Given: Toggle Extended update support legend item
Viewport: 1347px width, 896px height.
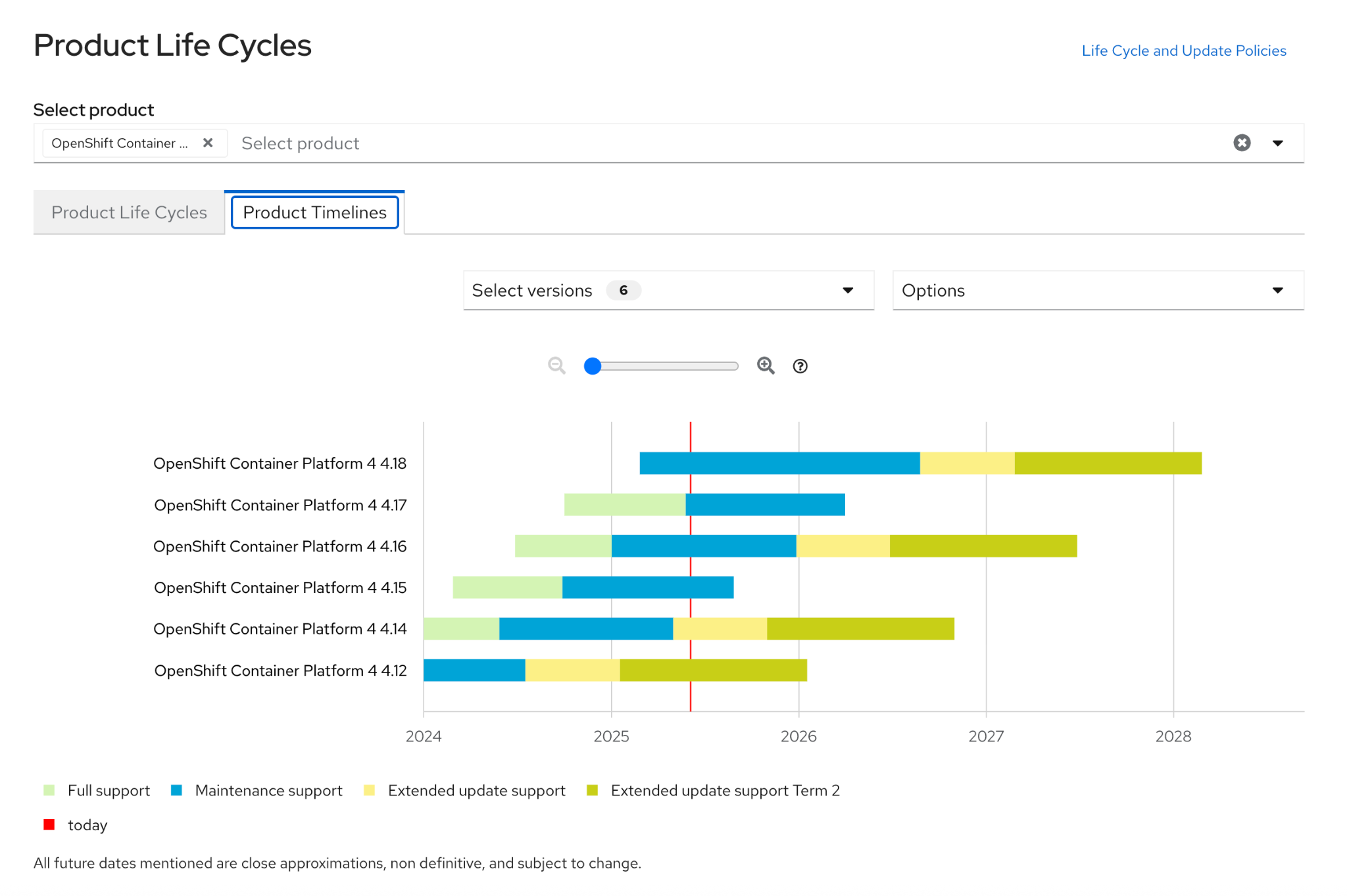Looking at the screenshot, I should pyautogui.click(x=370, y=790).
